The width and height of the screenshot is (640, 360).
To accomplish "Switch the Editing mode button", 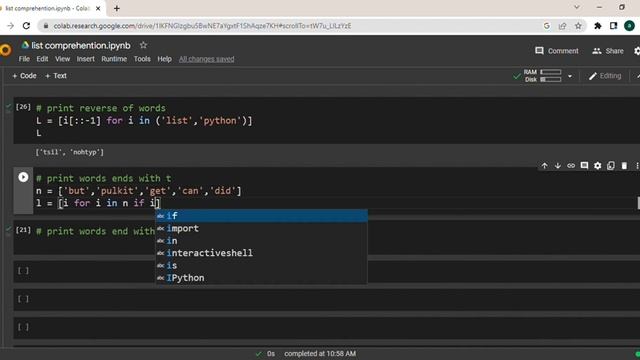I will coord(605,76).
